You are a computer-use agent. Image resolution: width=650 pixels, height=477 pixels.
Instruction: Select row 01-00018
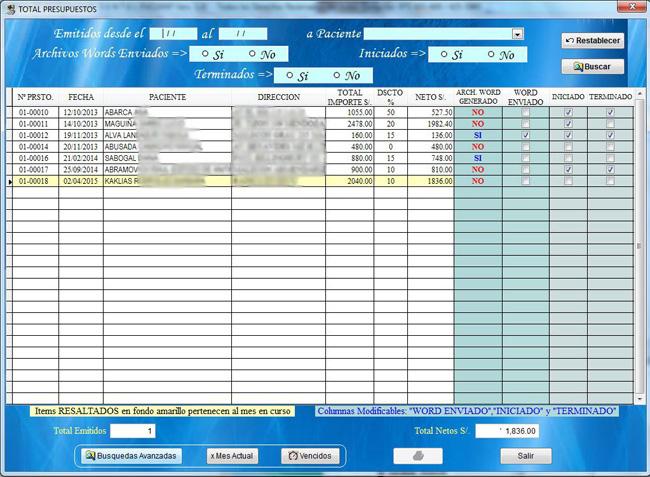320,181
